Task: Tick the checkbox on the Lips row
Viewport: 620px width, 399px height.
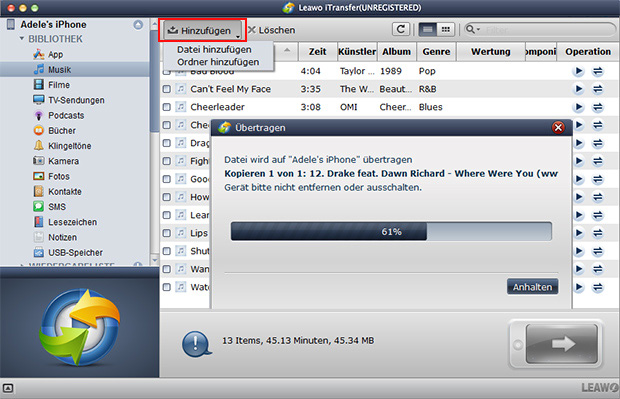Action: point(166,233)
